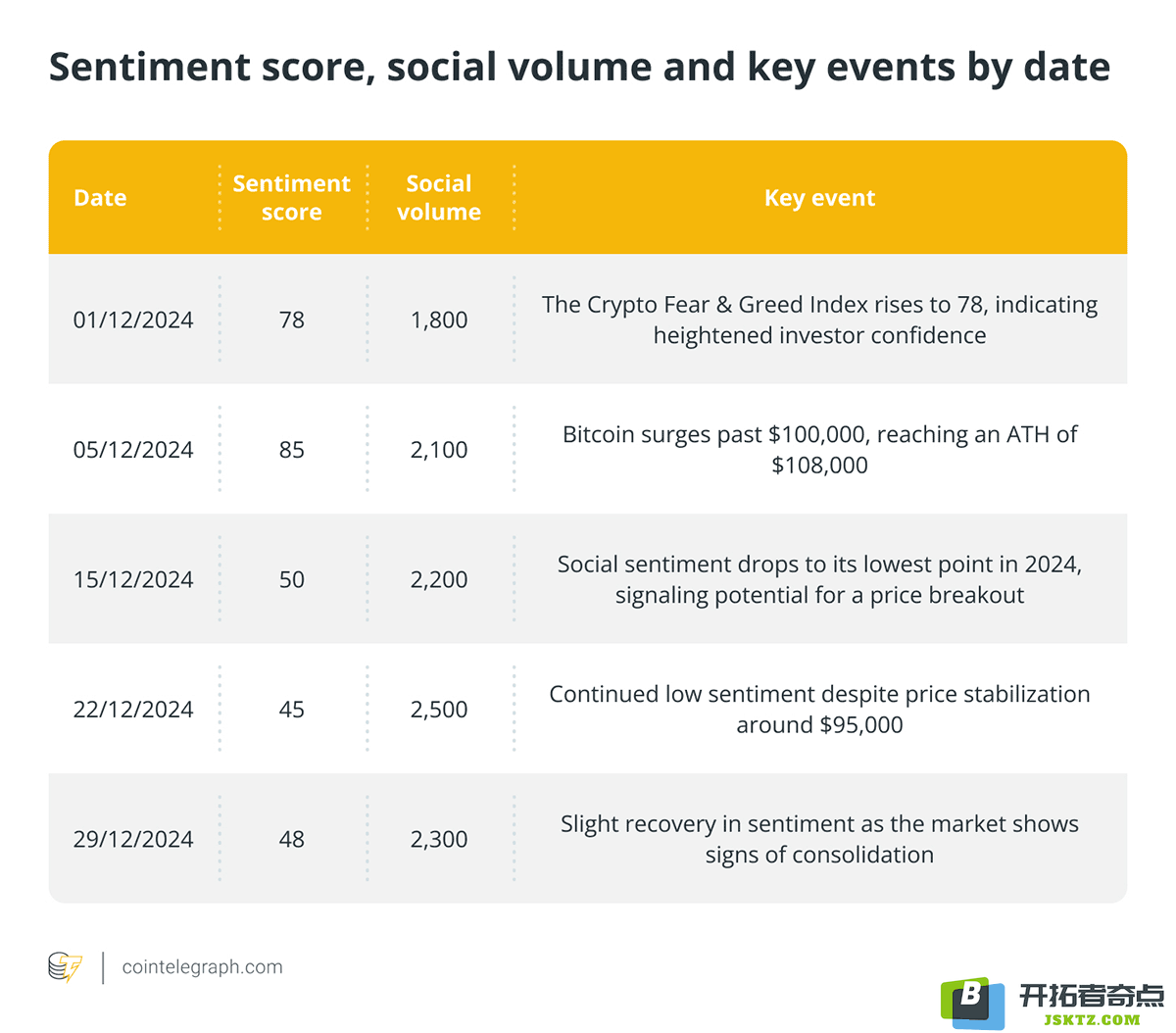Click the Cointelegraph coin logo icon
The width and height of the screenshot is (1176, 1033).
66,967
